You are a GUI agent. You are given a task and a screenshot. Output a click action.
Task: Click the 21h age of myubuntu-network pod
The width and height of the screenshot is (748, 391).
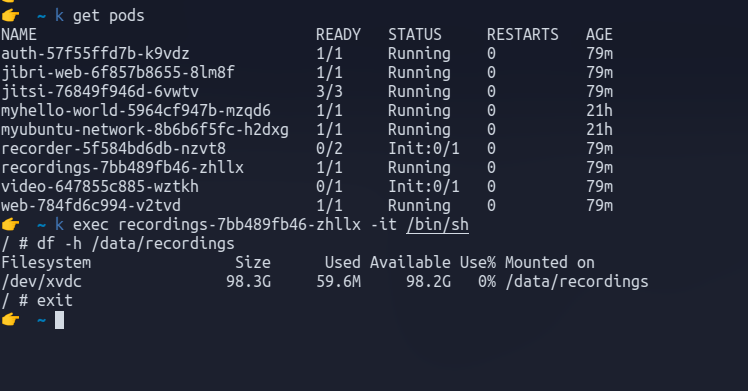pos(599,130)
